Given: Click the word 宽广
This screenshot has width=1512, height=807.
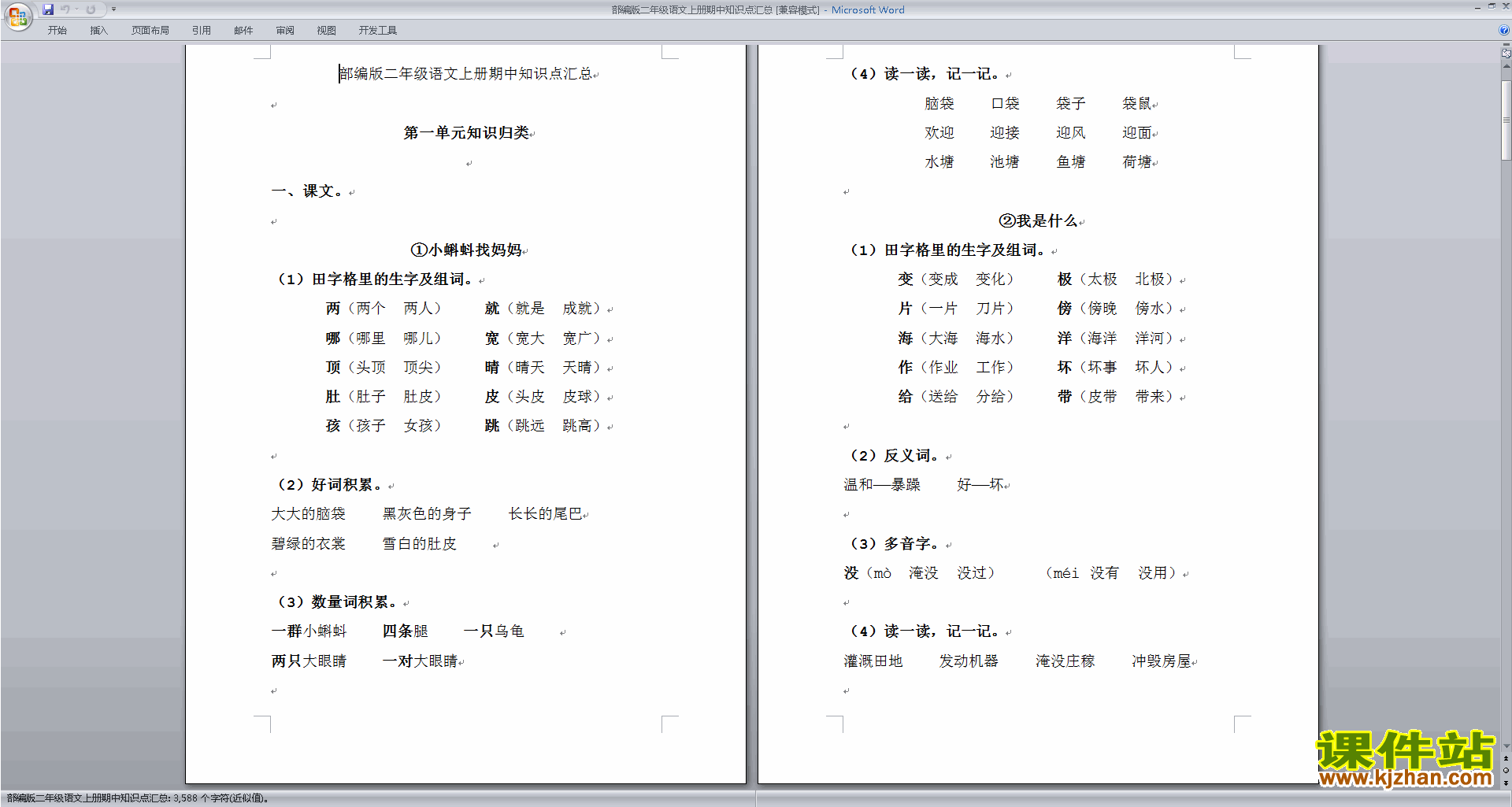Looking at the screenshot, I should [577, 339].
